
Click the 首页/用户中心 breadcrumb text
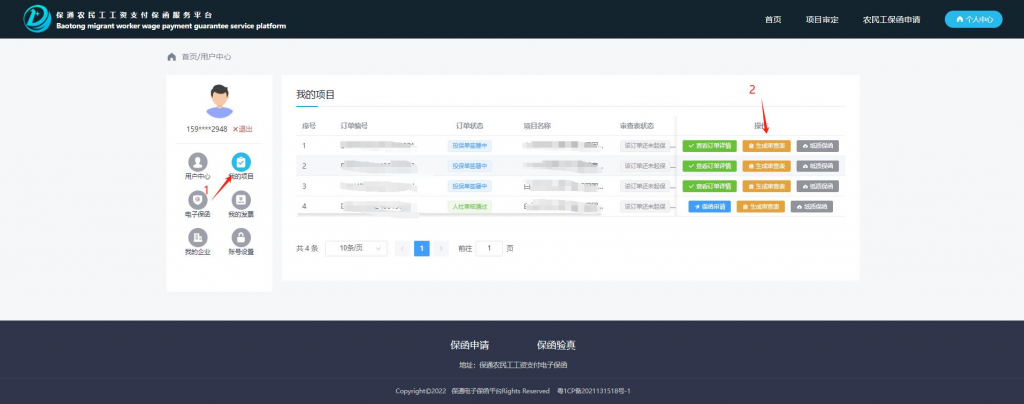tap(206, 57)
